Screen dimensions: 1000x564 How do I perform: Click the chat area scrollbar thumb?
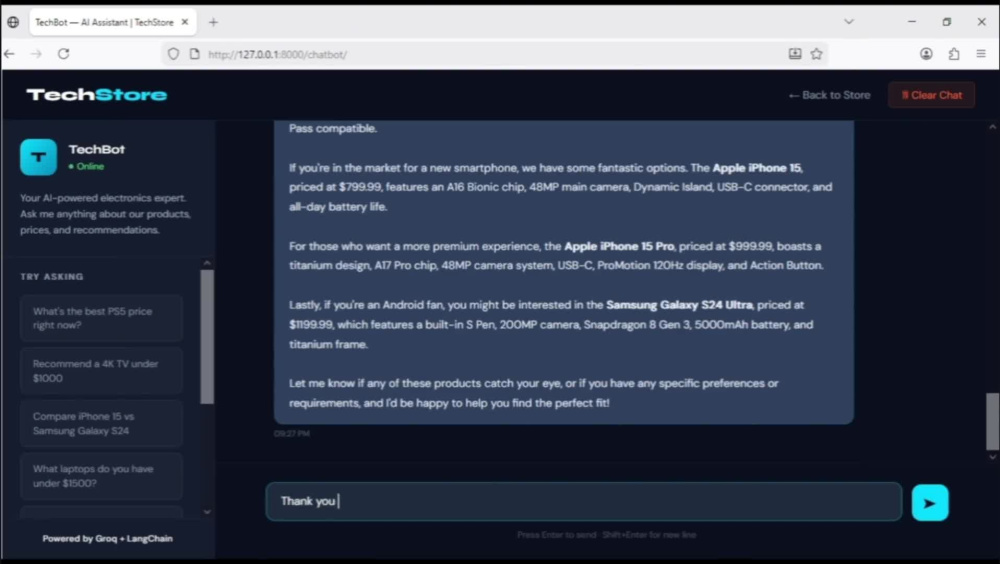pos(992,422)
